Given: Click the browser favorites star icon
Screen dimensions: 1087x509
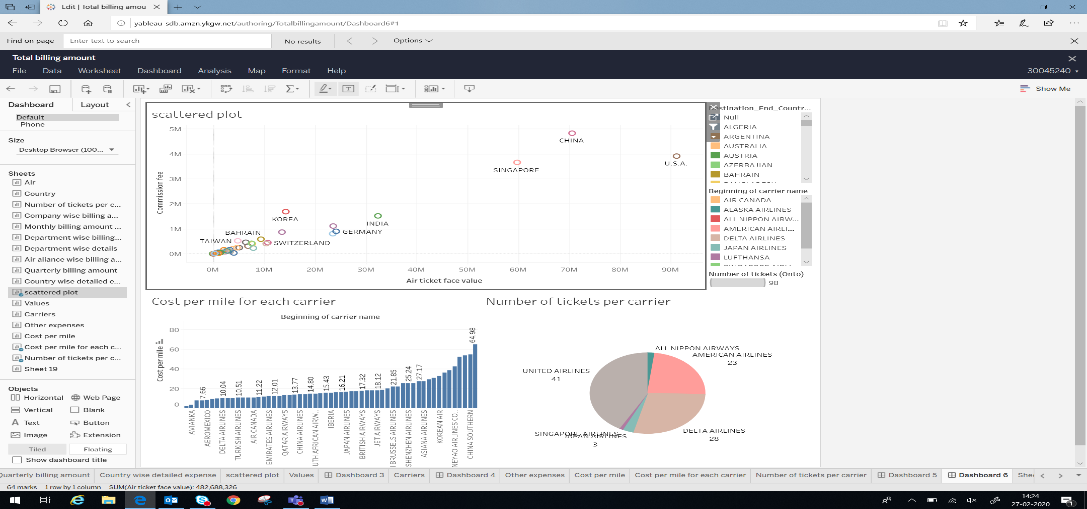Looking at the screenshot, I should (963, 23).
